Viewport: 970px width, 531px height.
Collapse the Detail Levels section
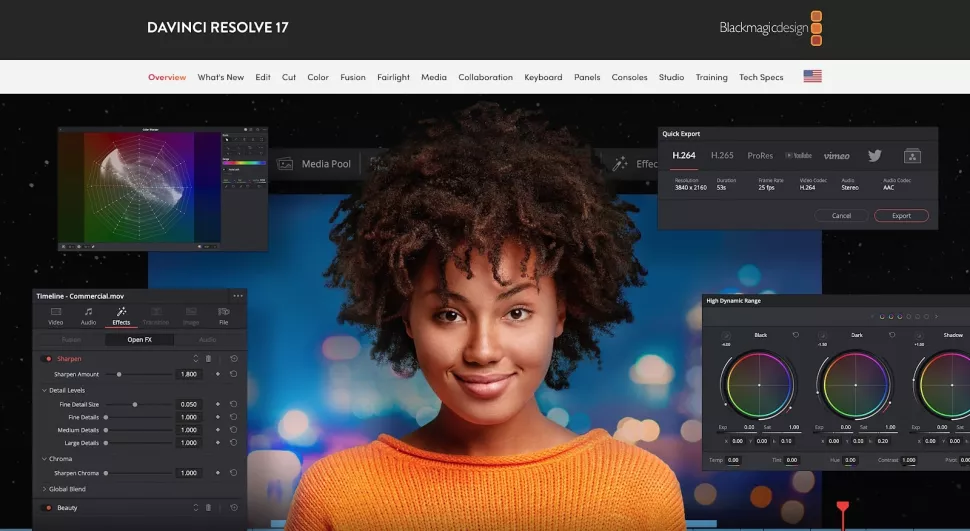[44, 391]
